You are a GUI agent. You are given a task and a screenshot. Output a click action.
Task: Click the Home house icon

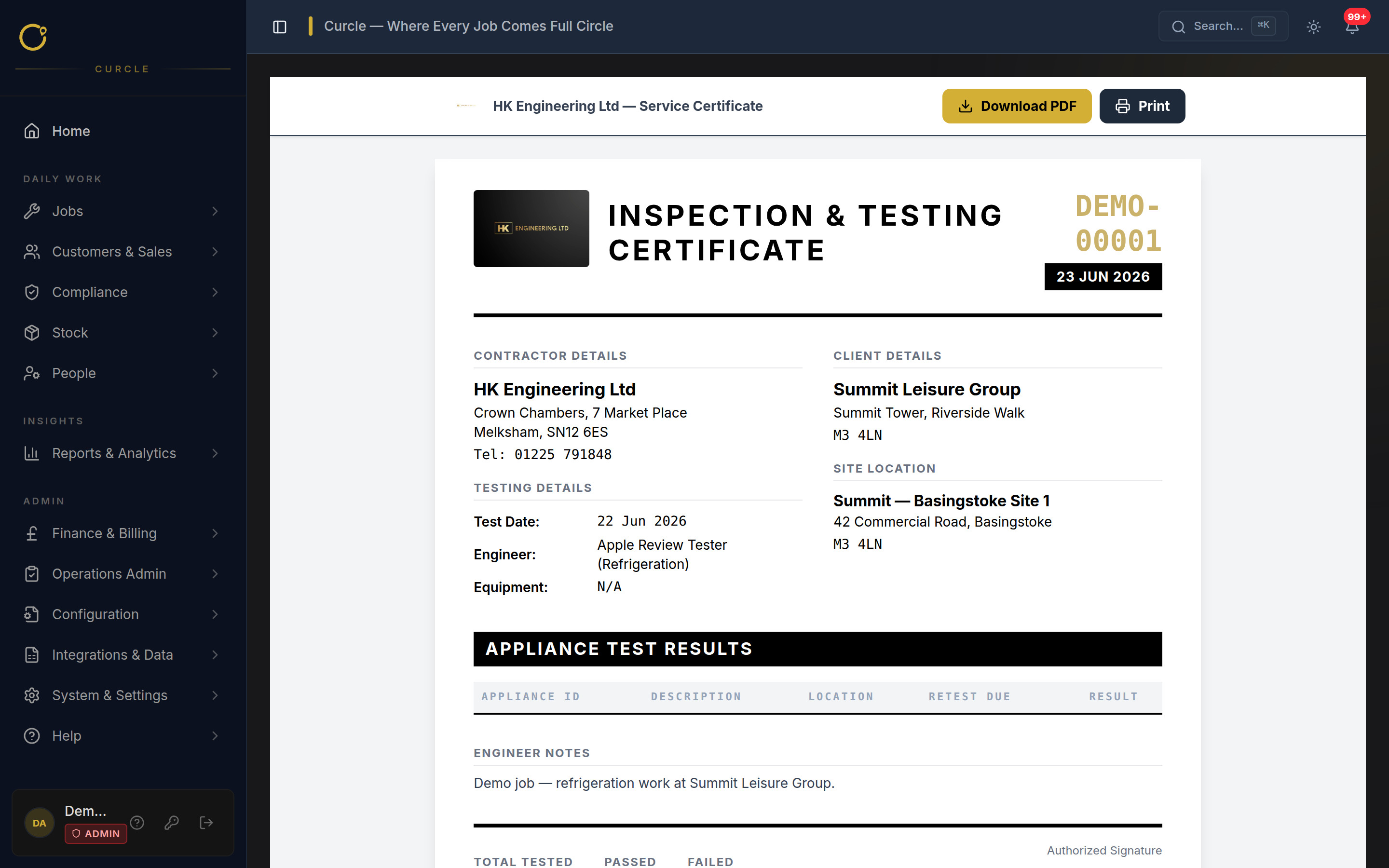pyautogui.click(x=31, y=131)
